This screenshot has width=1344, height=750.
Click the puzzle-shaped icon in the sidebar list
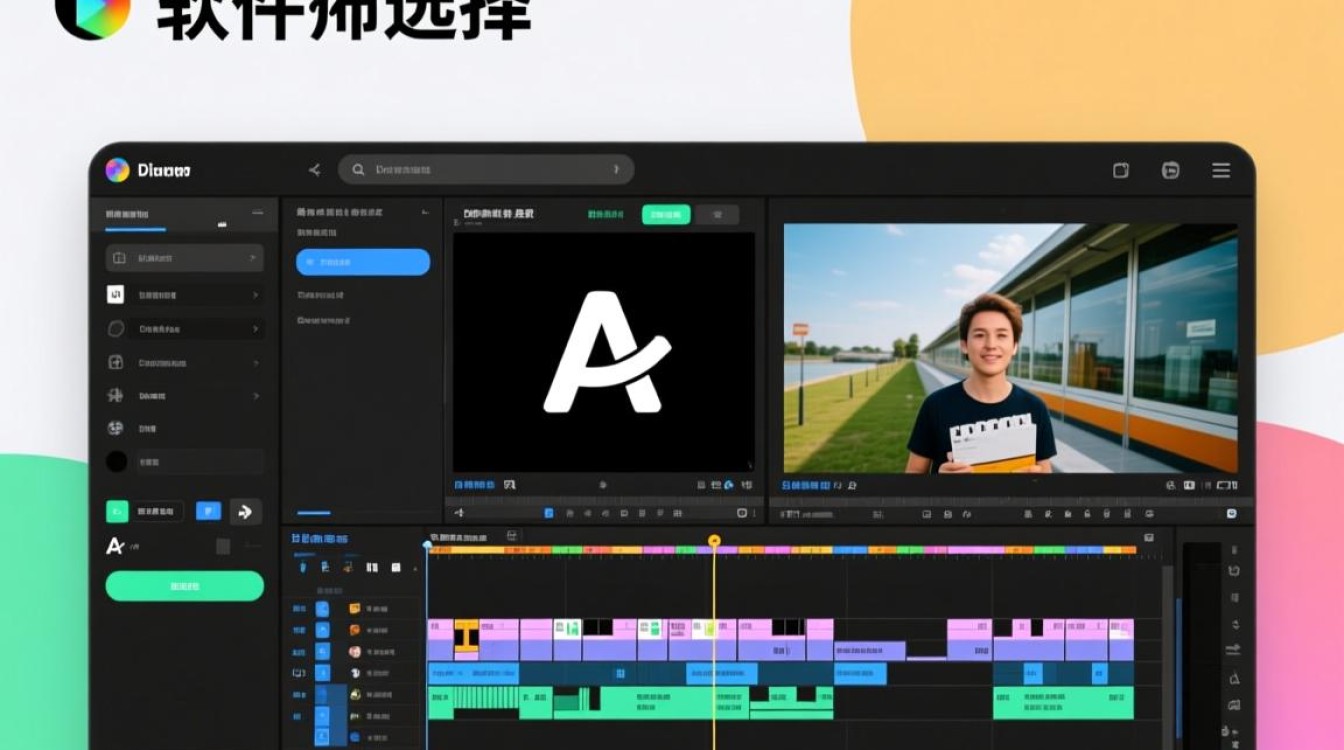coord(115,396)
